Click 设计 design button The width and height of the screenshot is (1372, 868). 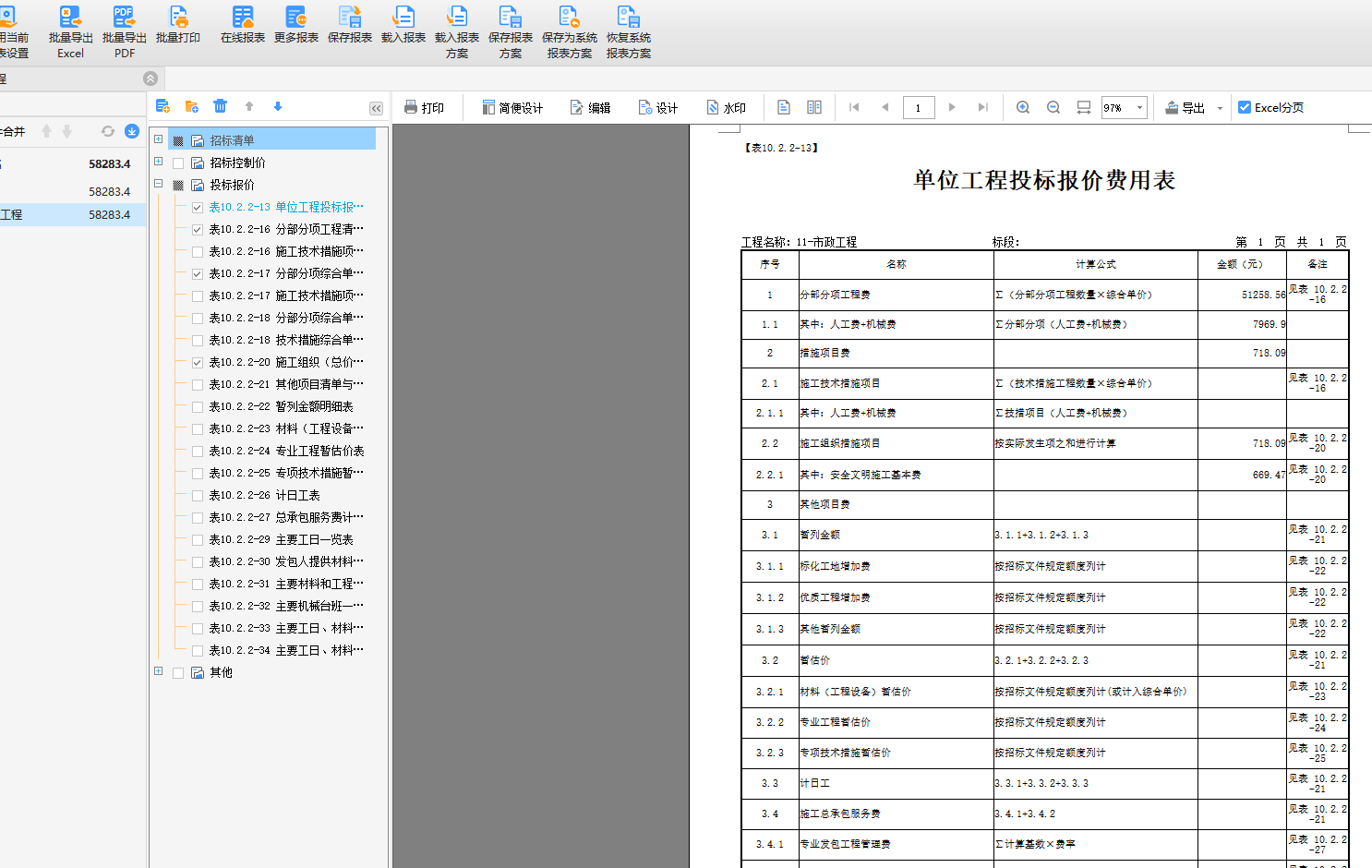pyautogui.click(x=658, y=108)
